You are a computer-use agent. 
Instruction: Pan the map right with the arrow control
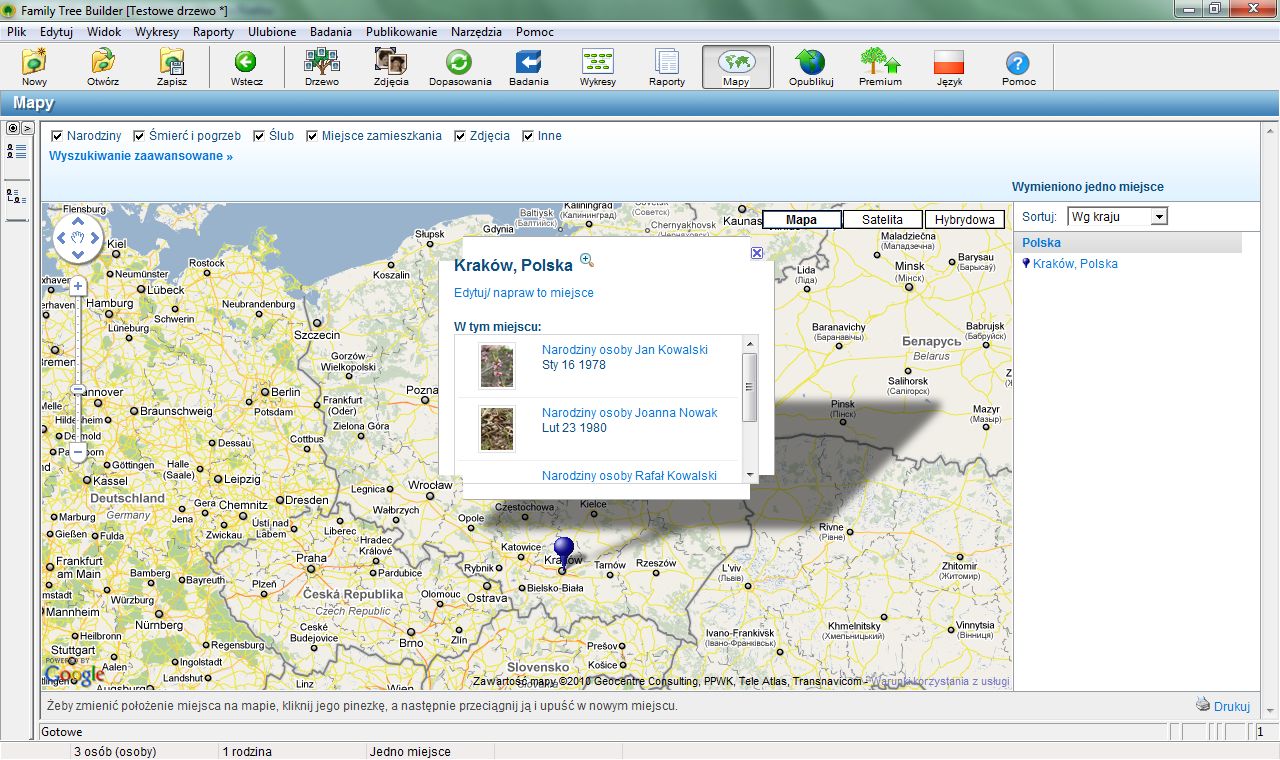pos(95,238)
